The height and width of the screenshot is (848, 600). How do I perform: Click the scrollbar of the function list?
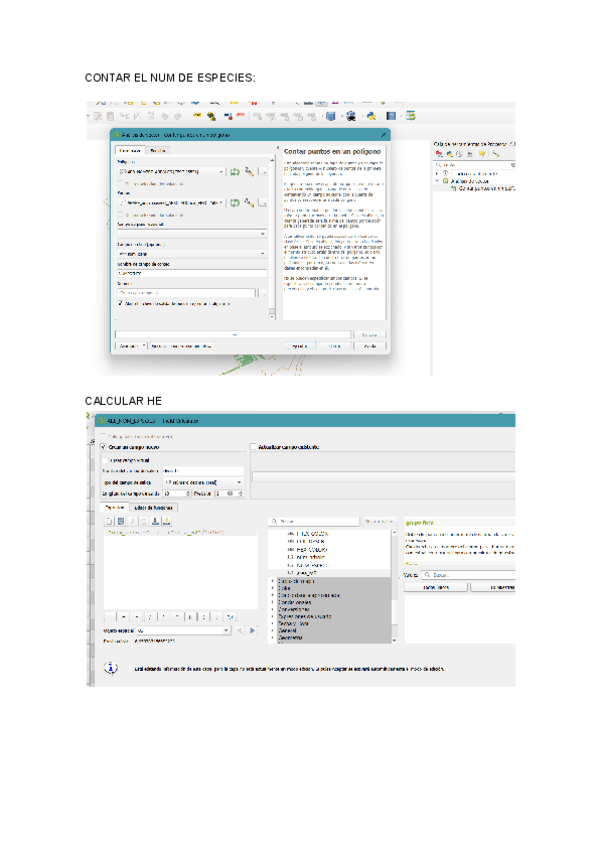(x=394, y=586)
